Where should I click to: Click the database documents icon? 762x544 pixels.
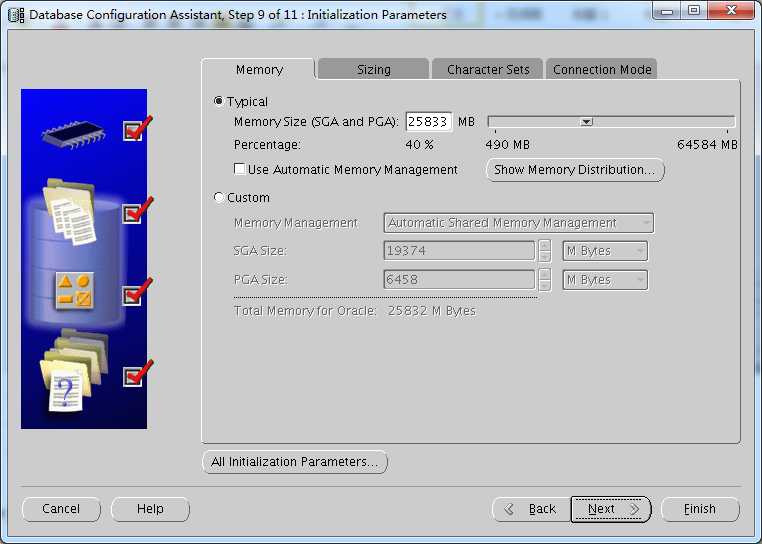coord(70,212)
